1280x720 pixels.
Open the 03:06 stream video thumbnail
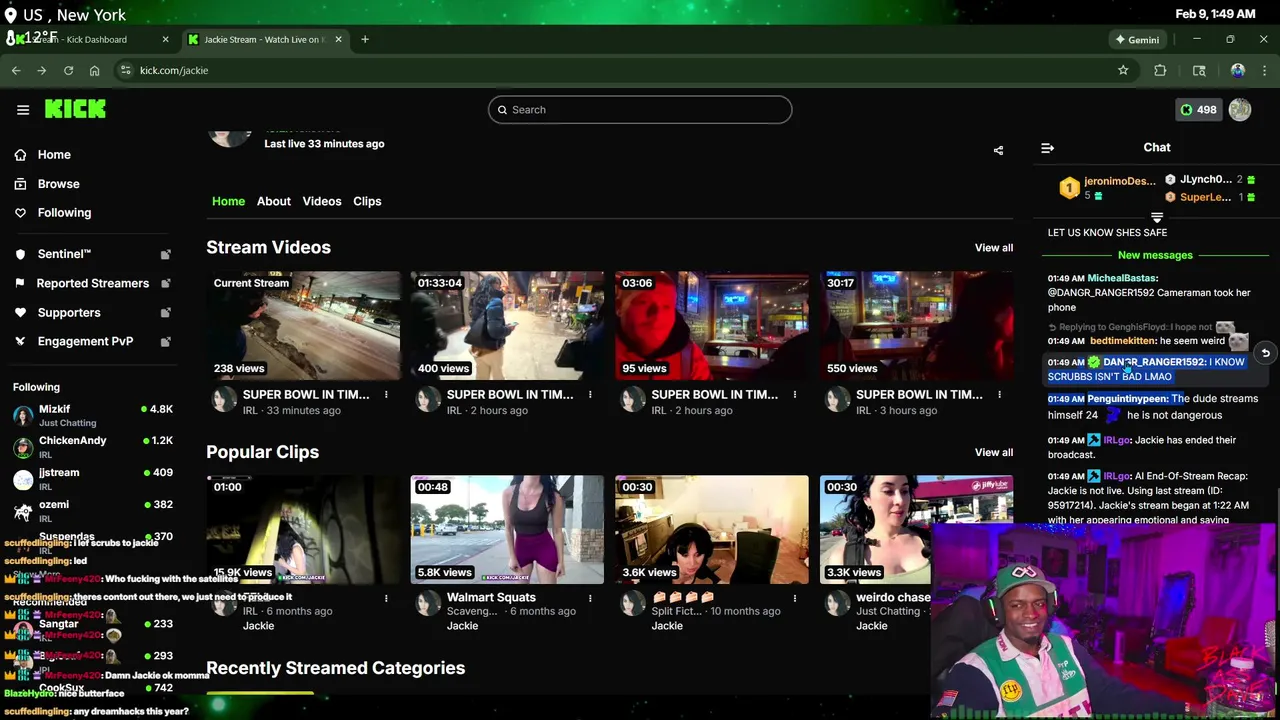click(x=712, y=325)
